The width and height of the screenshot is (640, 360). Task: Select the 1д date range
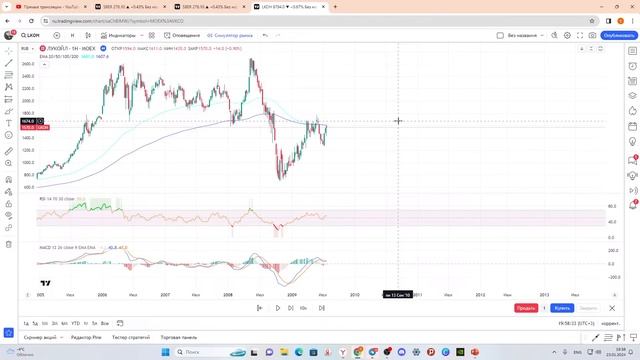pyautogui.click(x=26, y=323)
